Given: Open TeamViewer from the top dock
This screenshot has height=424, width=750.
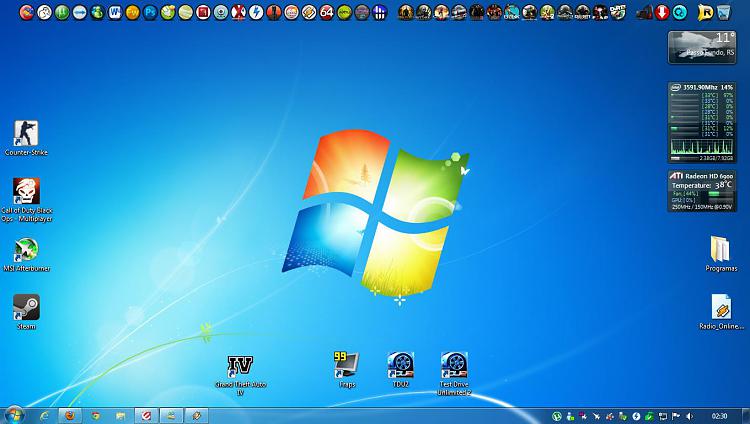Looking at the screenshot, I should [79, 12].
